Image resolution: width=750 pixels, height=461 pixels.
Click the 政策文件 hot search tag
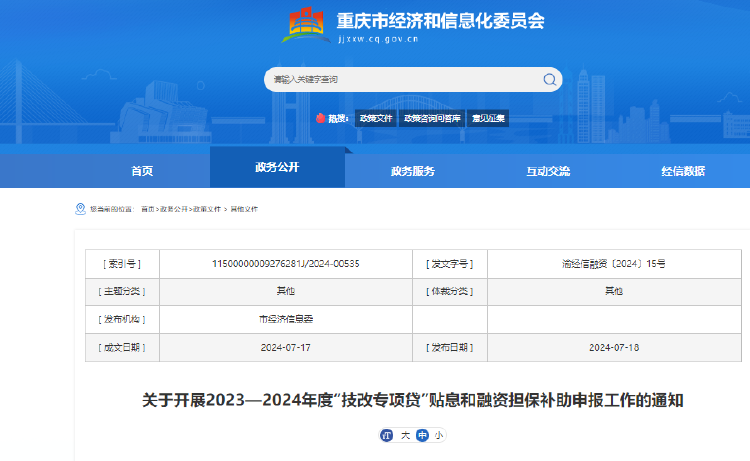click(x=376, y=118)
